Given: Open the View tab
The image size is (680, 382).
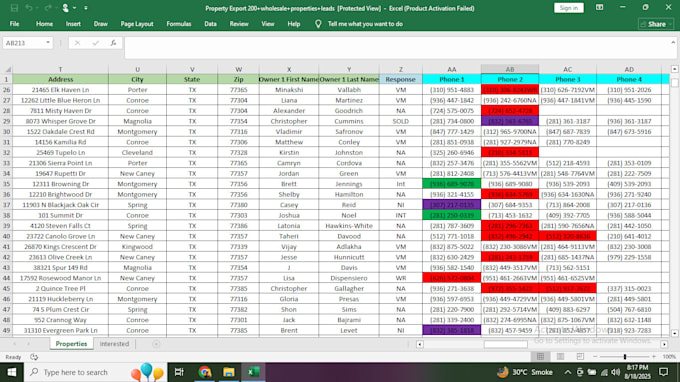Looking at the screenshot, I should click(268, 24).
